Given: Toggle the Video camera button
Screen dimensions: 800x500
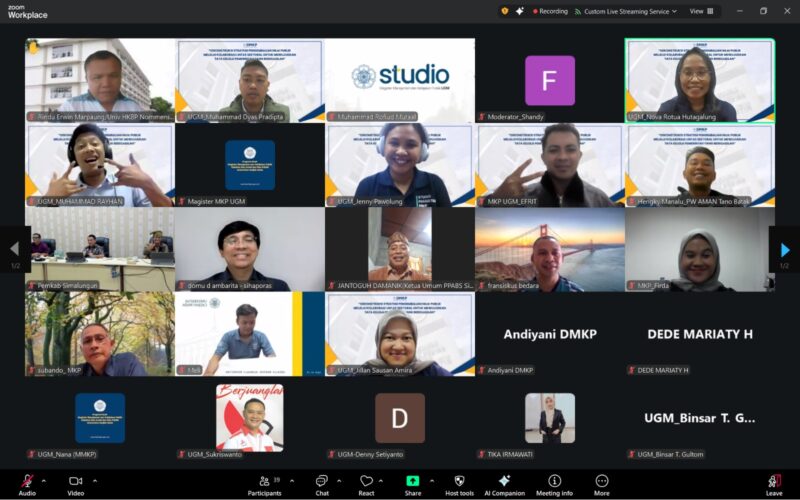Looking at the screenshot, I should (x=75, y=483).
